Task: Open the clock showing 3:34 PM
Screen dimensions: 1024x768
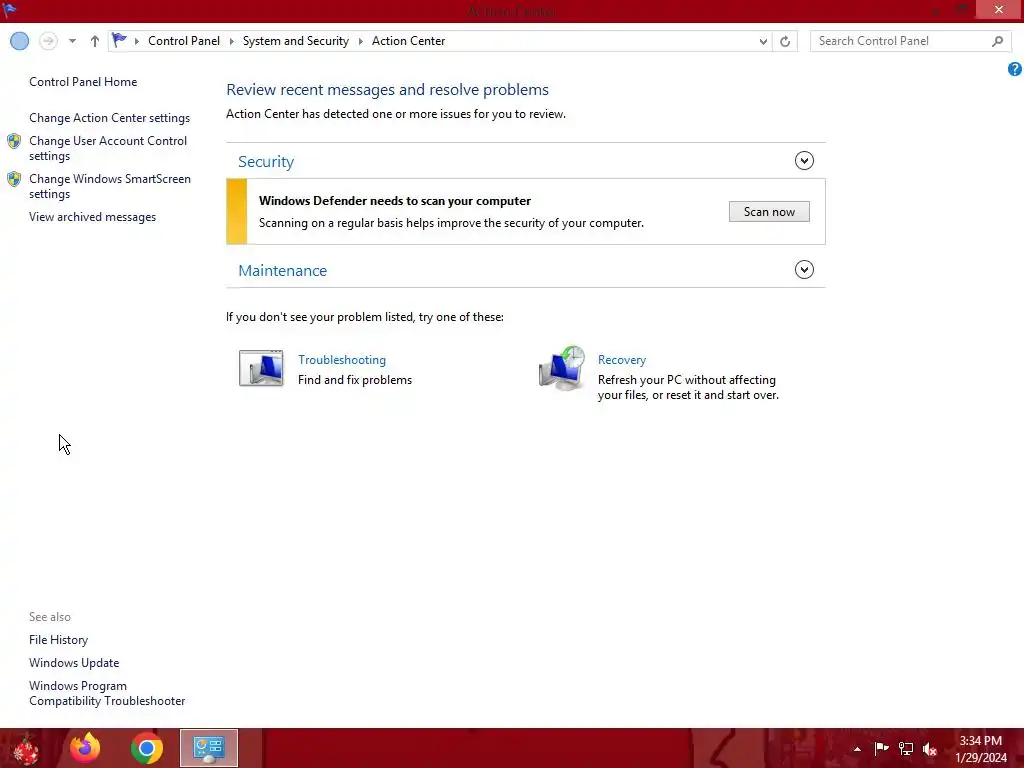Action: click(x=980, y=749)
